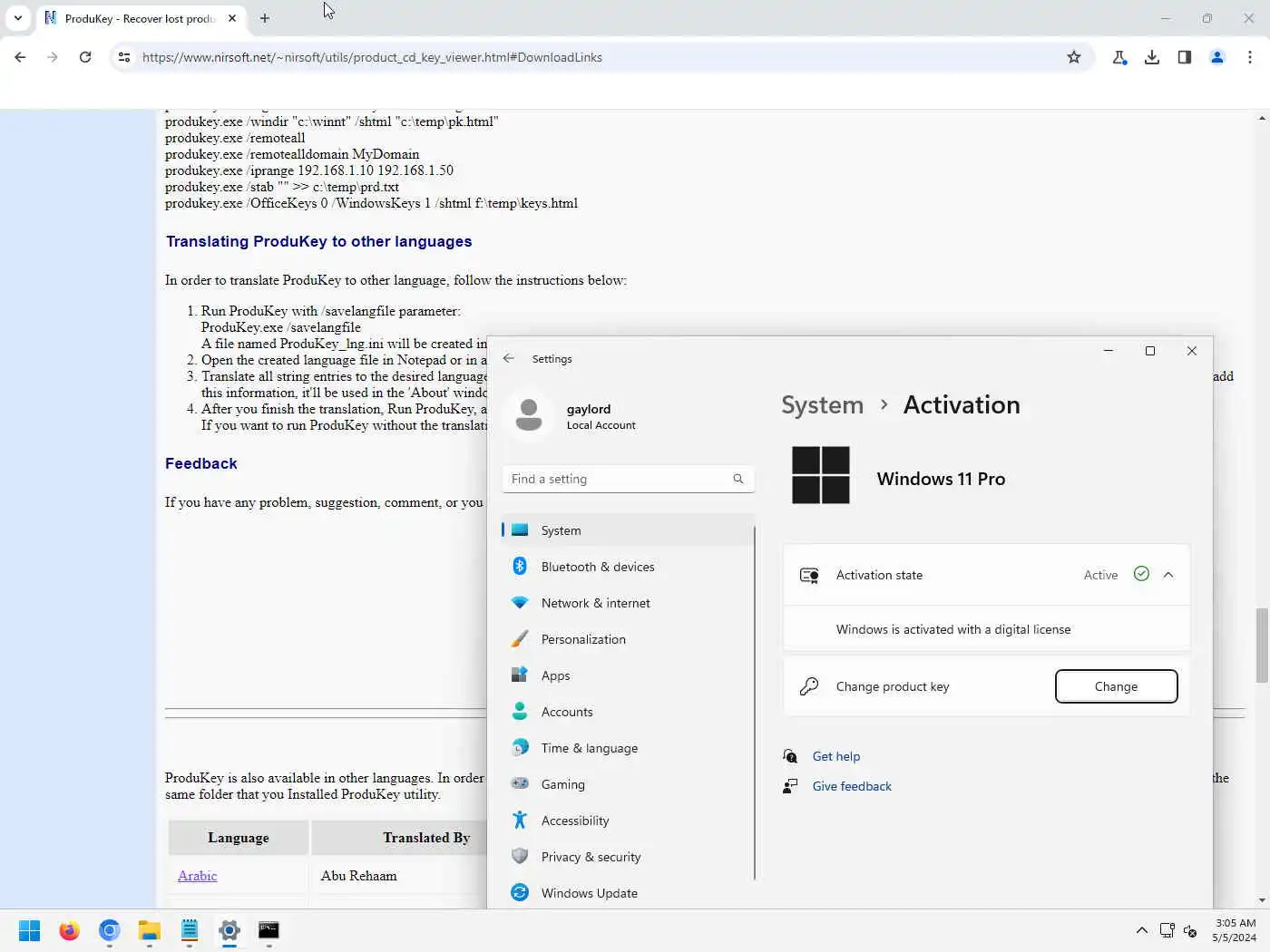Image resolution: width=1270 pixels, height=952 pixels.
Task: Click the network tray icon
Action: [x=1167, y=930]
